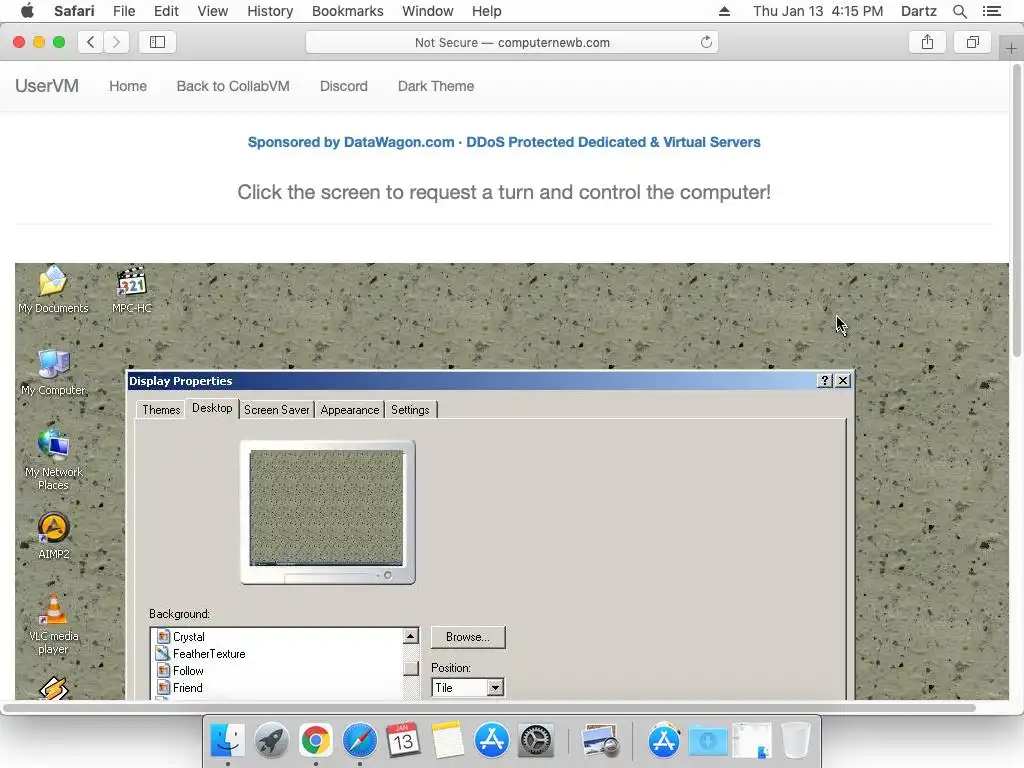This screenshot has width=1024, height=768.
Task: Open Safari's Share button
Action: pyautogui.click(x=927, y=42)
